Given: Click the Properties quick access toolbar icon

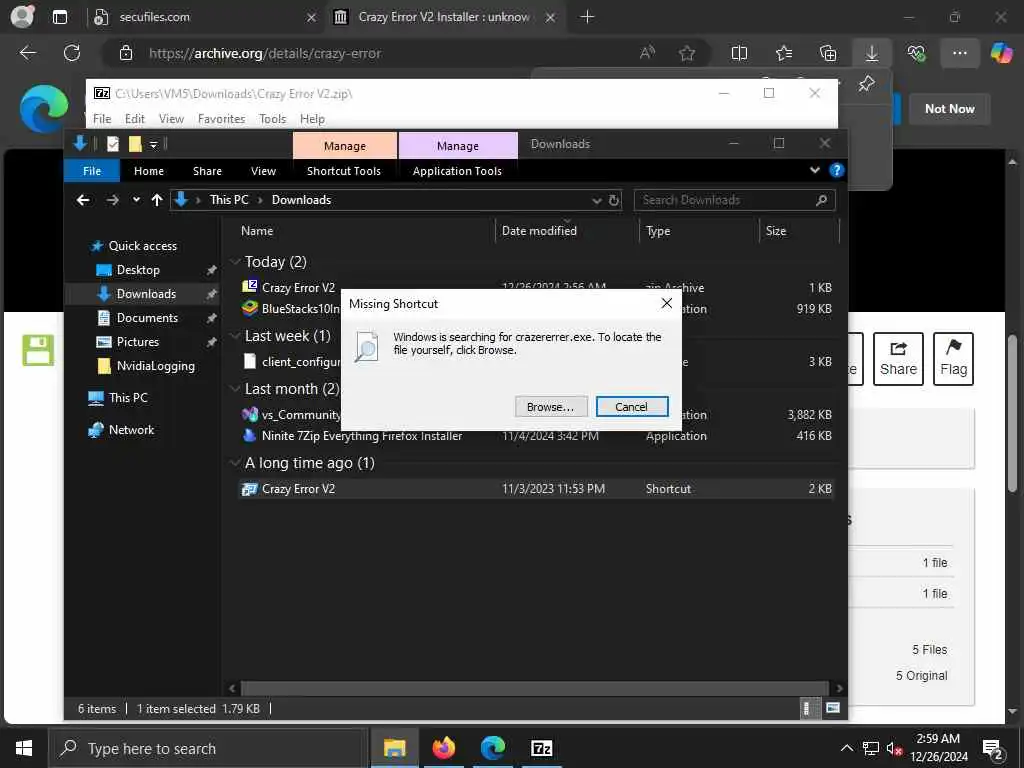Looking at the screenshot, I should click(x=113, y=144).
